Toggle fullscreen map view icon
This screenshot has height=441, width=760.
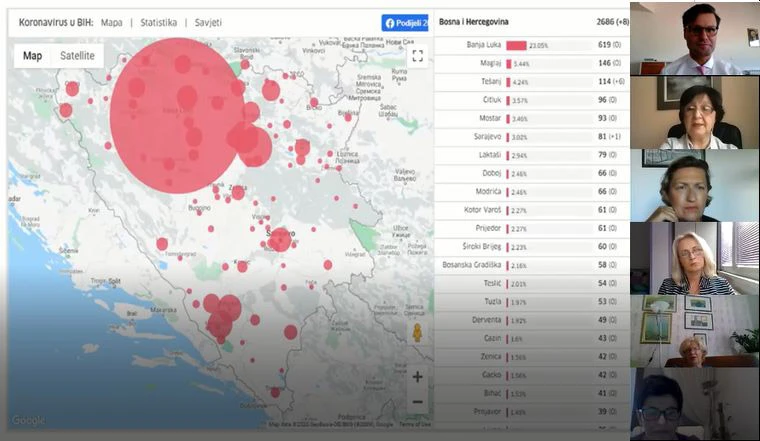click(417, 56)
